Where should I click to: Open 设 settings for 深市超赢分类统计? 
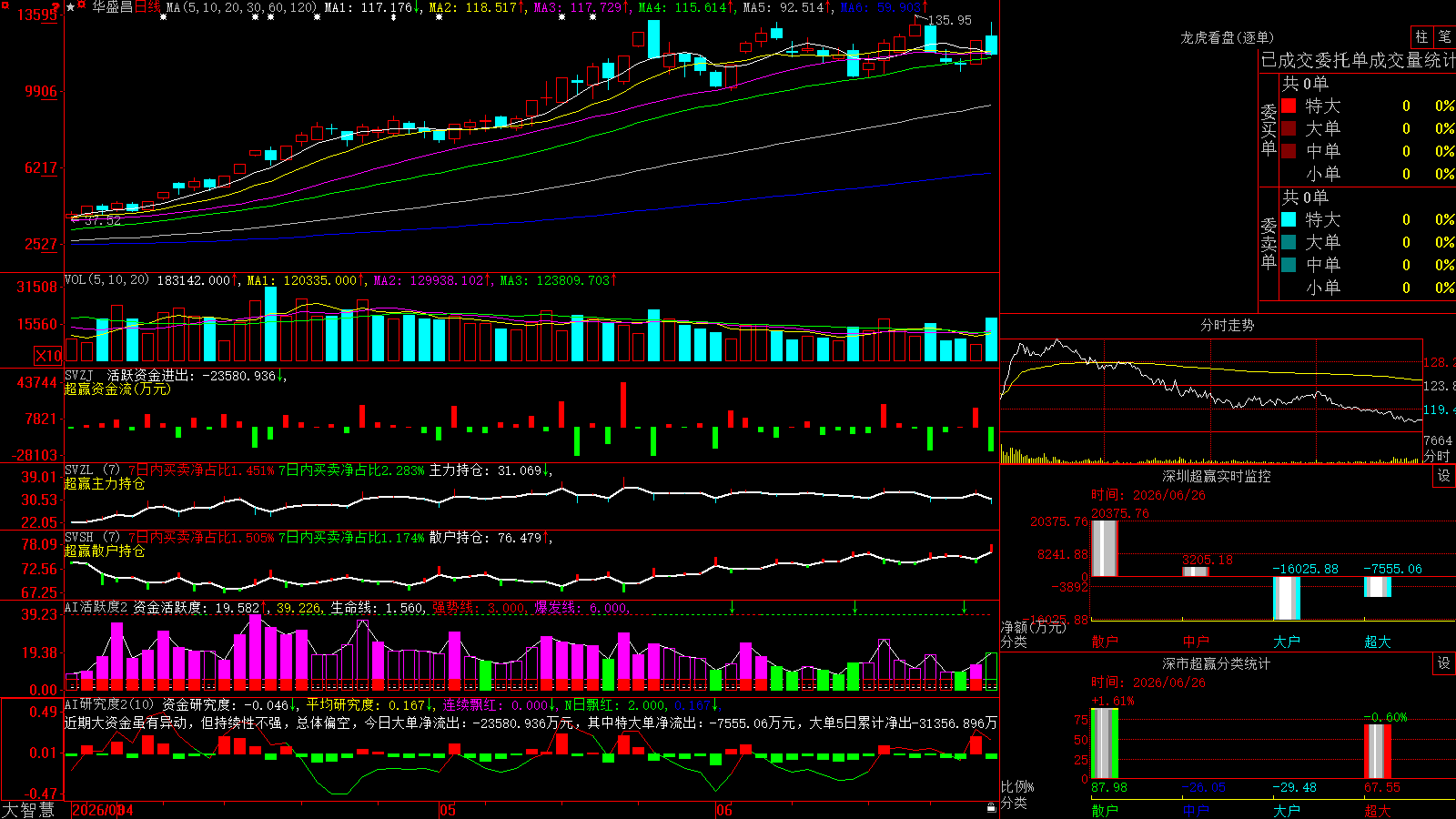(1444, 663)
